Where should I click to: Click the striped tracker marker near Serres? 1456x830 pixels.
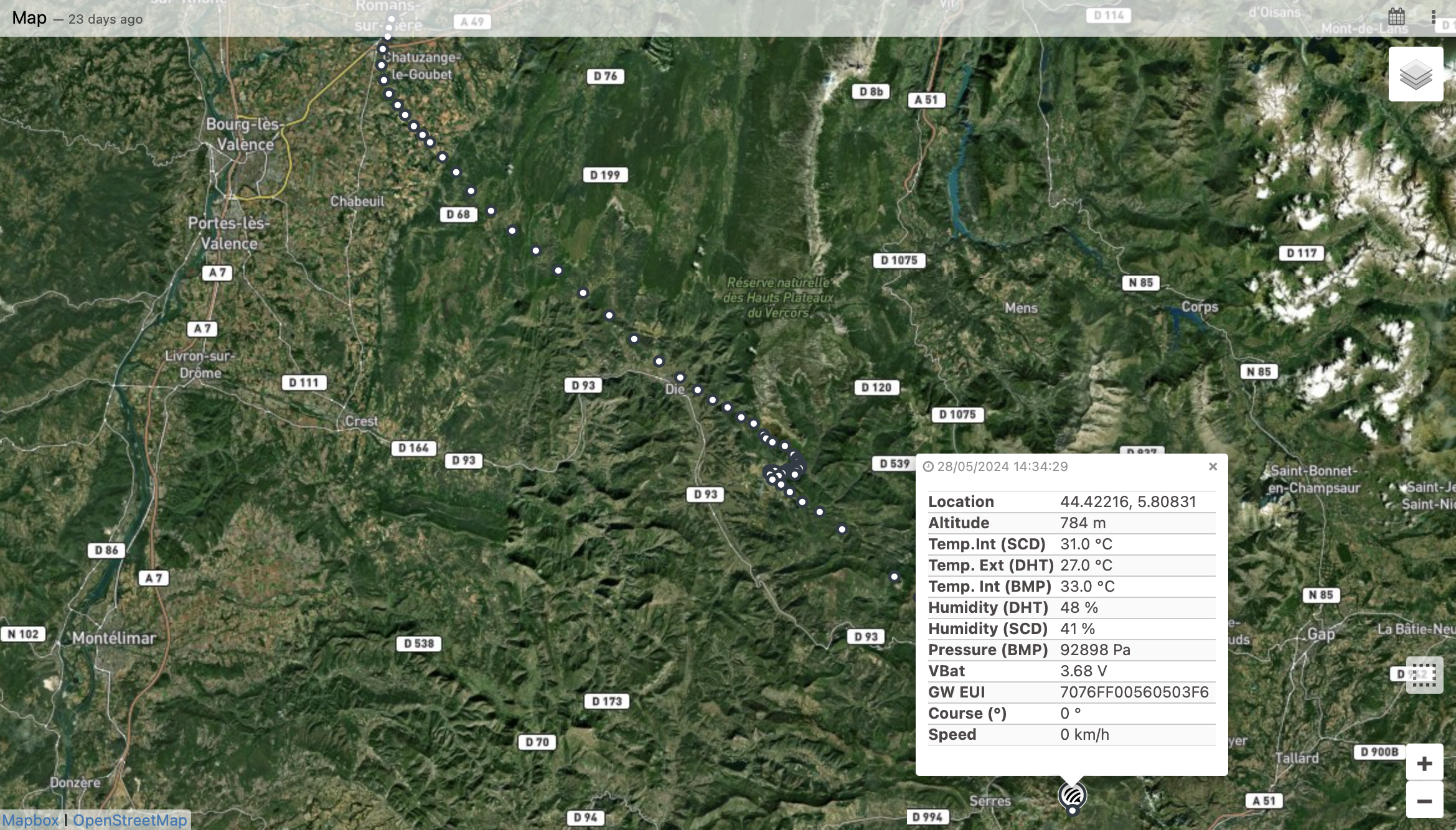1072,795
